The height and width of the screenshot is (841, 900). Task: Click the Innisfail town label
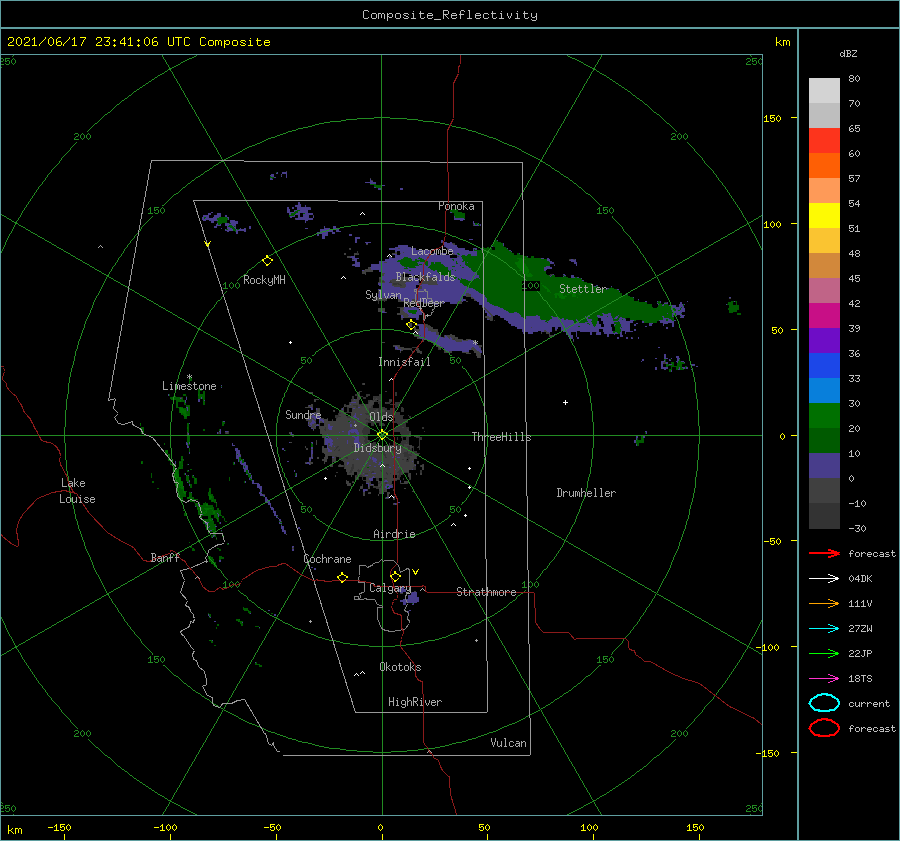(x=404, y=362)
